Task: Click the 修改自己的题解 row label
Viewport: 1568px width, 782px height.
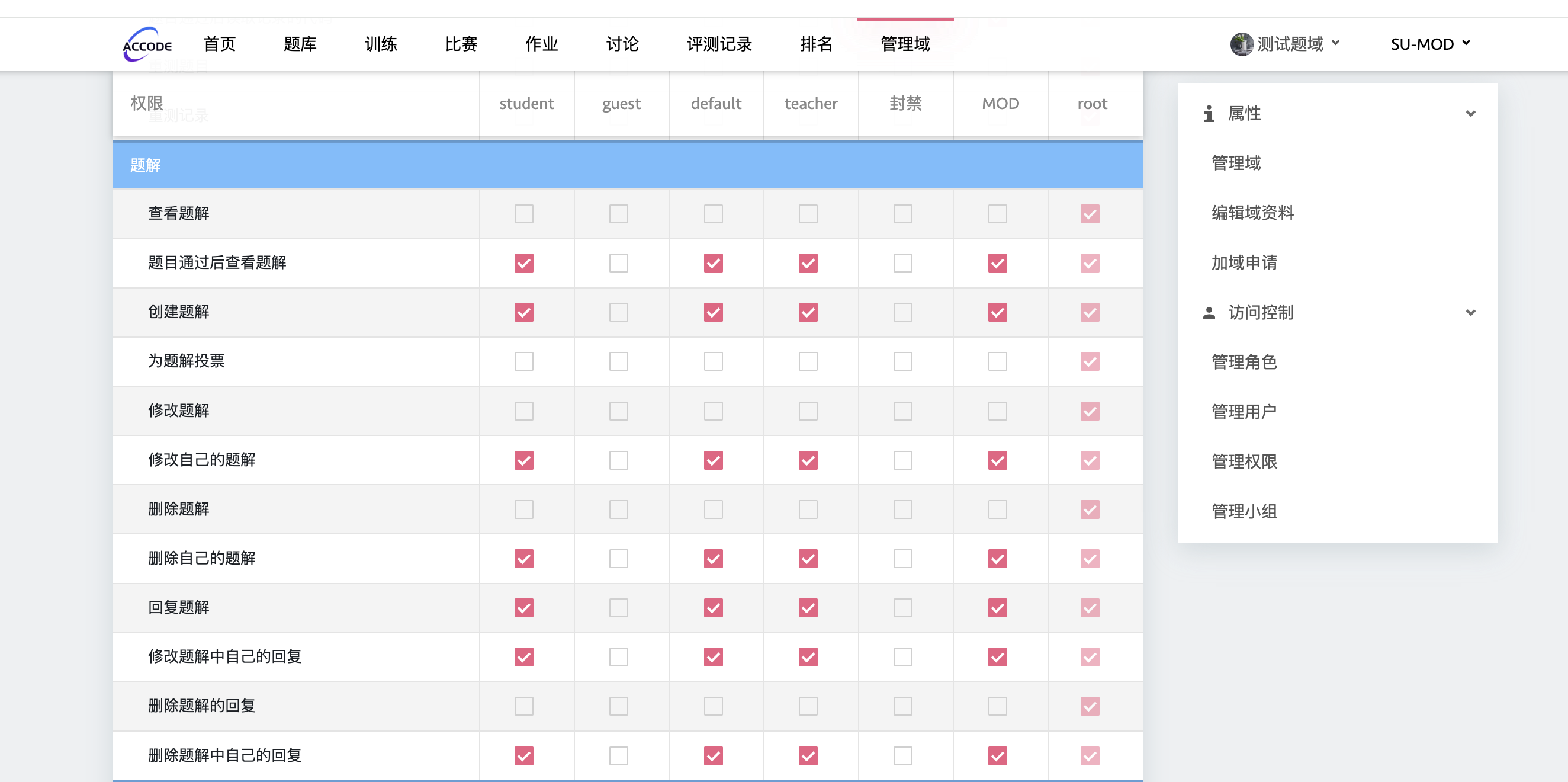Action: click(x=201, y=460)
